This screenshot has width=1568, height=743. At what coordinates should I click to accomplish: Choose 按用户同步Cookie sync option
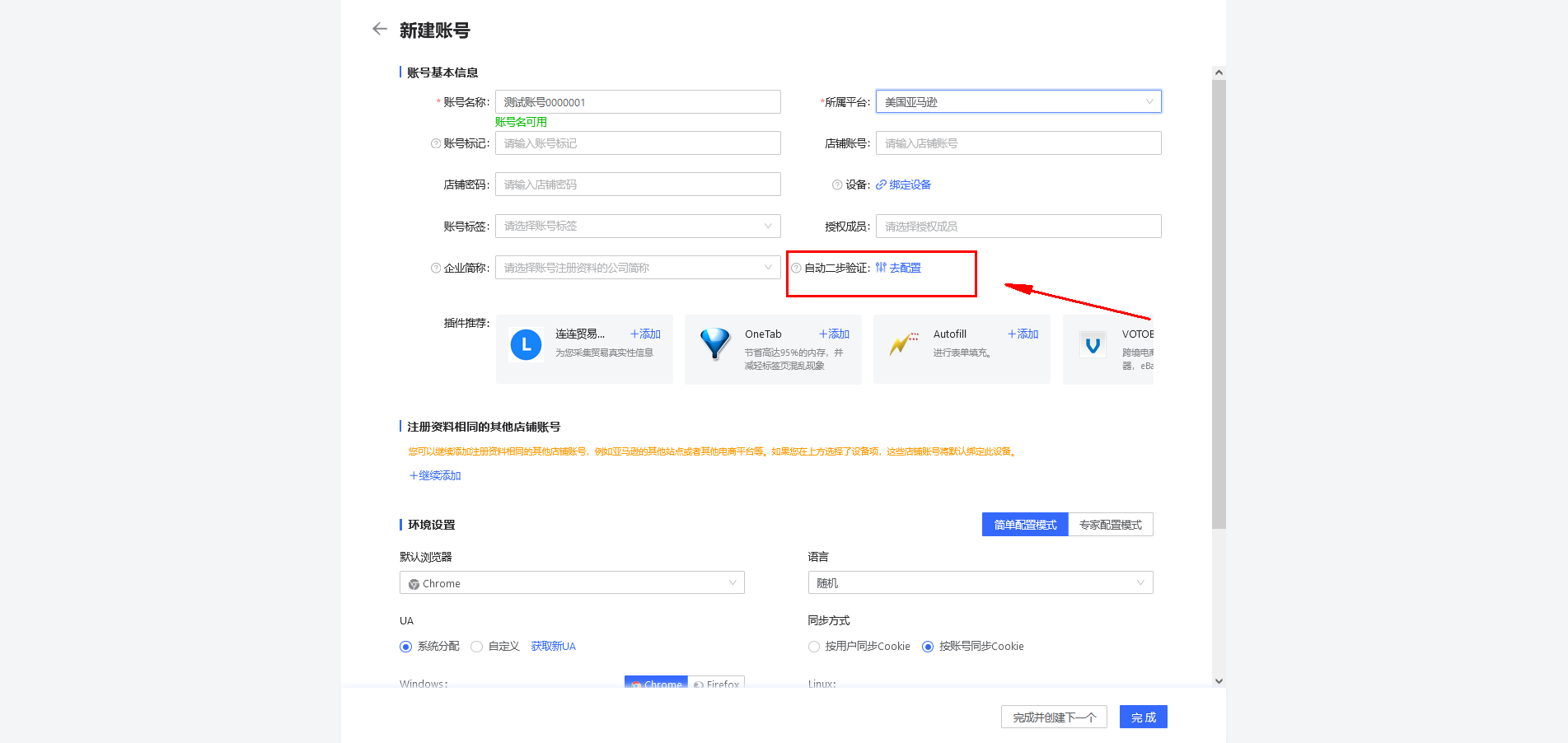[x=814, y=647]
